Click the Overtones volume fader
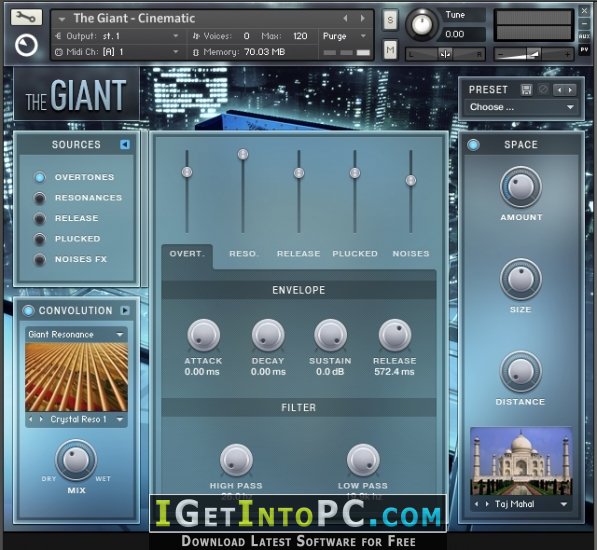 [x=187, y=172]
